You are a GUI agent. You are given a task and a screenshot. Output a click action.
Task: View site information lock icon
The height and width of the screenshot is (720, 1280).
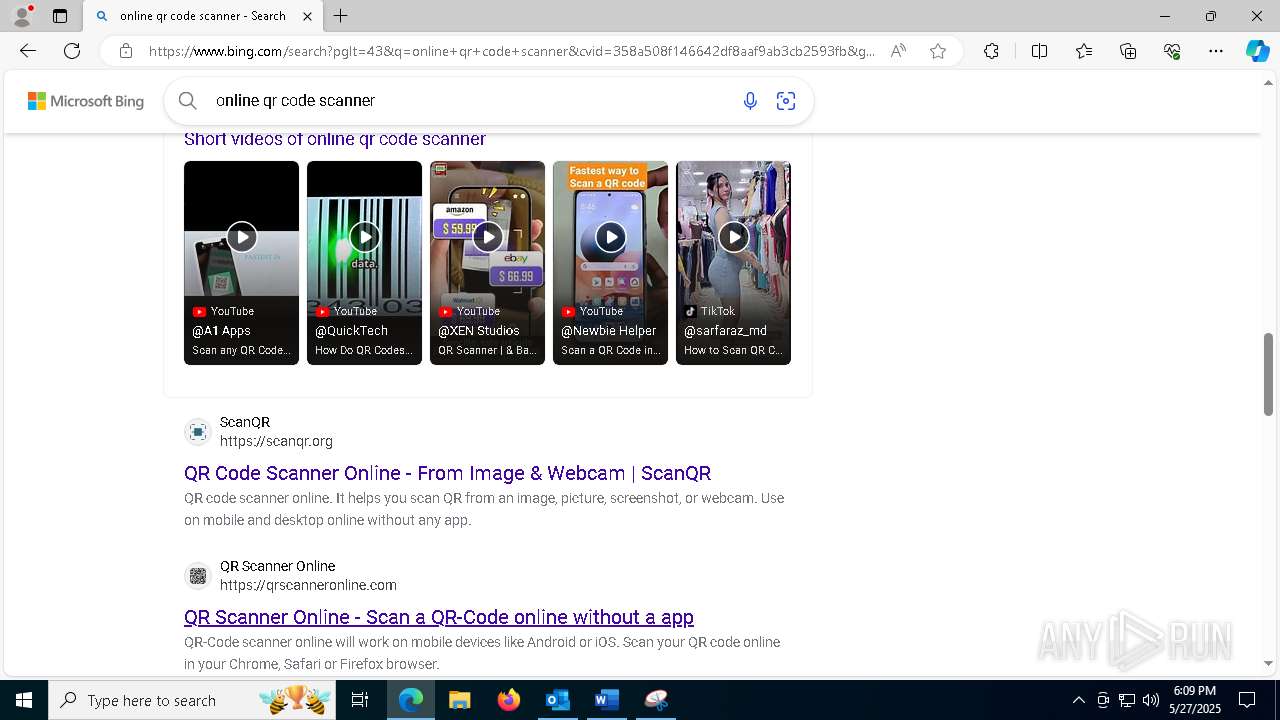126,51
